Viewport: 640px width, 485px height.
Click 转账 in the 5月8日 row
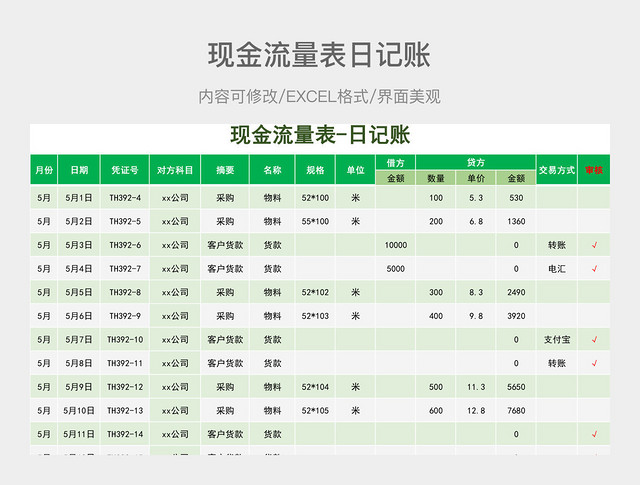click(557, 363)
